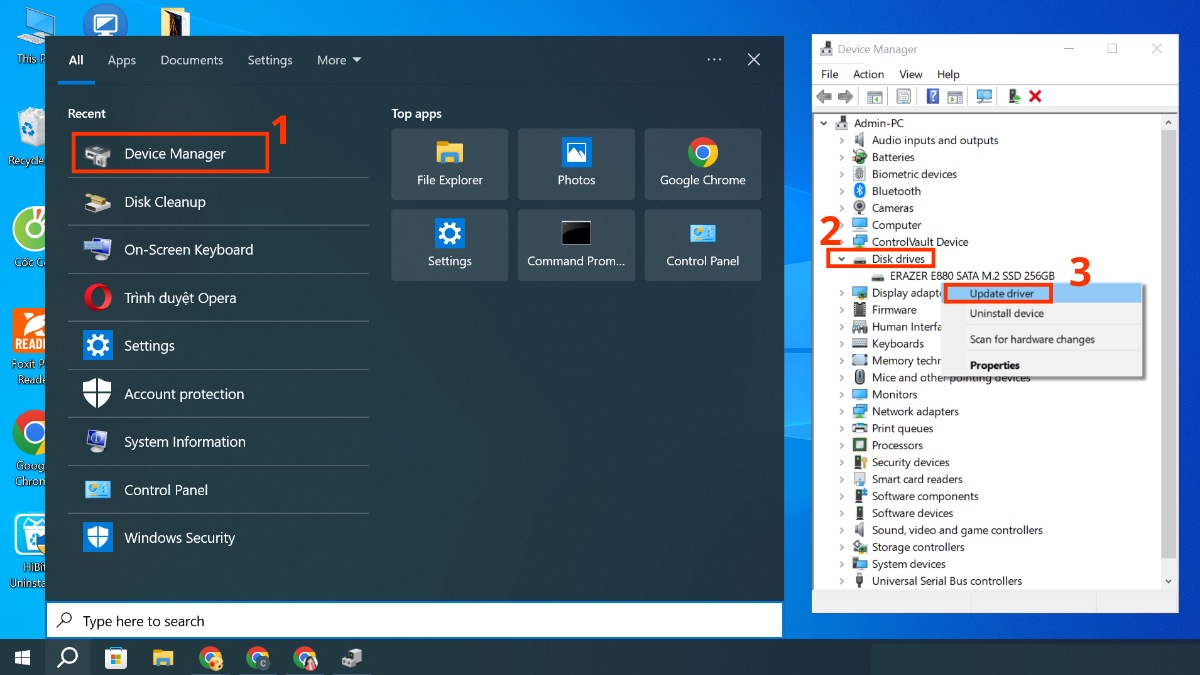Open the Command Prompt tile
The width and height of the screenshot is (1200, 675).
[x=576, y=245]
